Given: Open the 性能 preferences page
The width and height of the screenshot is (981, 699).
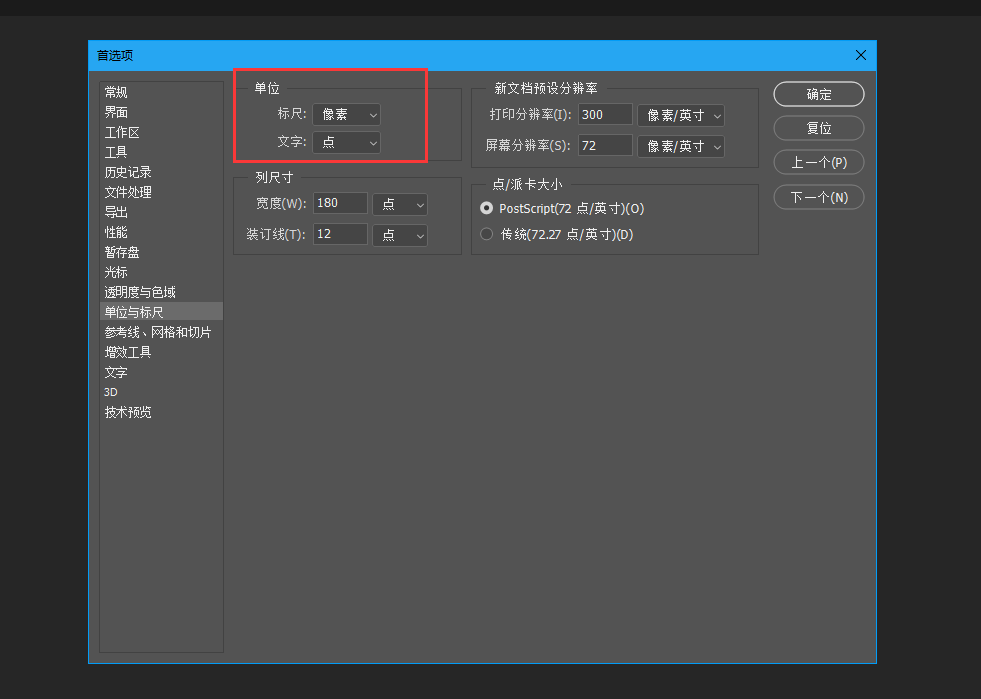Looking at the screenshot, I should 116,232.
